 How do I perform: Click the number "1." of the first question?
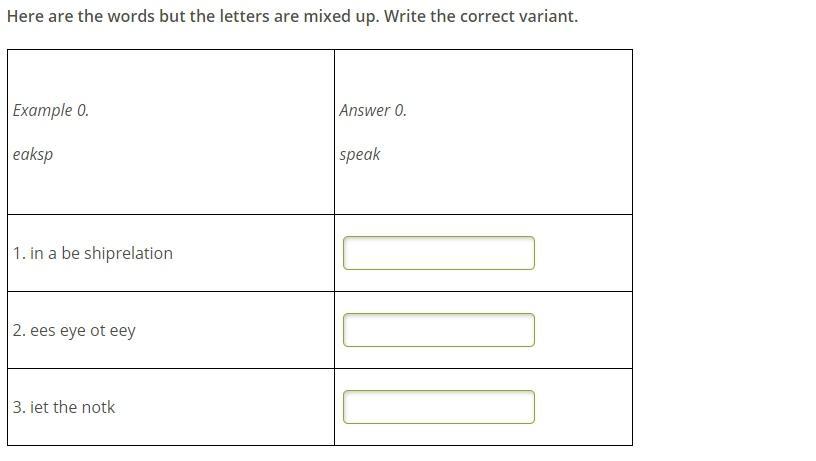click(x=19, y=253)
